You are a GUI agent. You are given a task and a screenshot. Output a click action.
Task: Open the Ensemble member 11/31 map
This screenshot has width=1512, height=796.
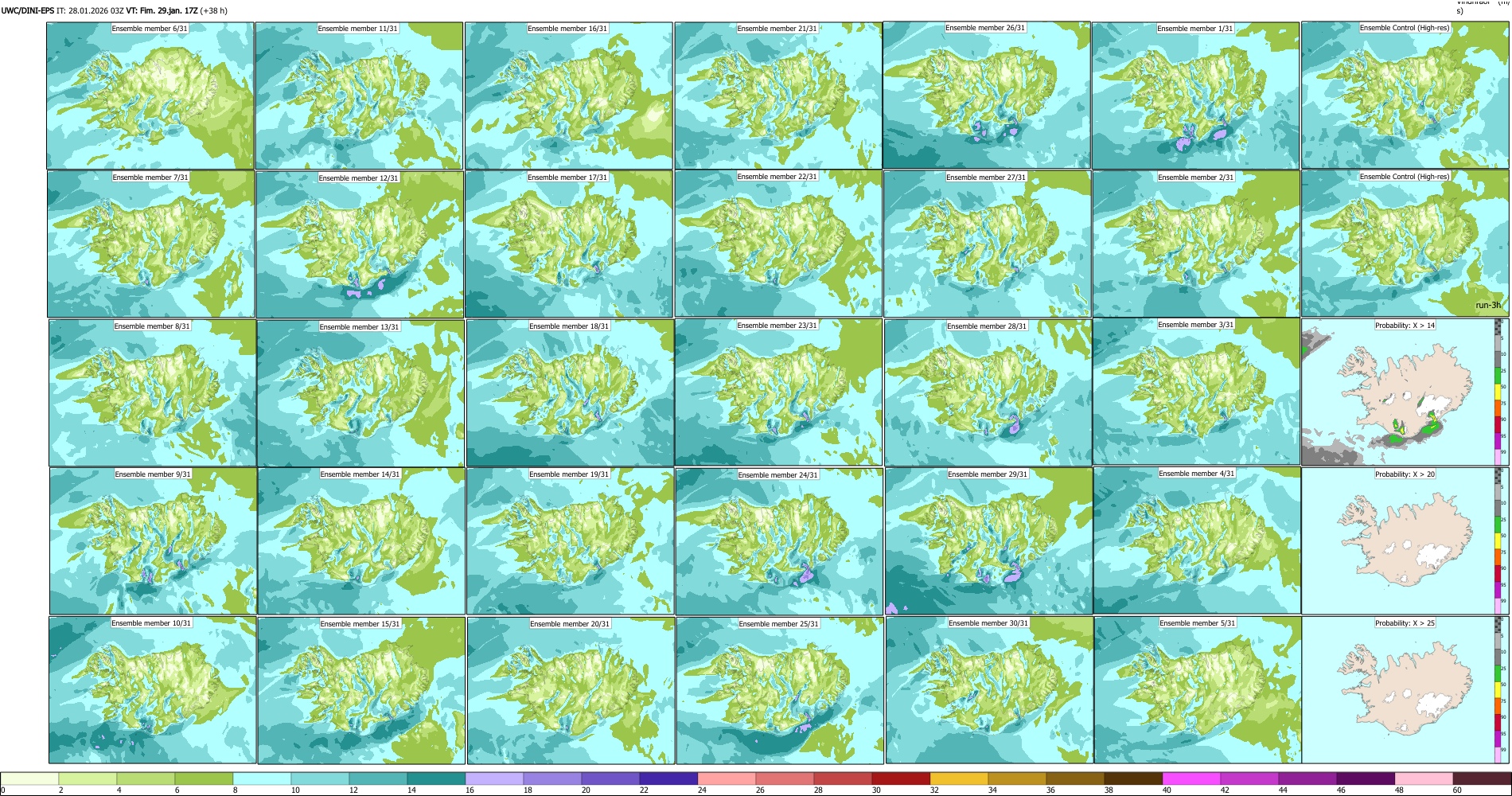pyautogui.click(x=359, y=96)
